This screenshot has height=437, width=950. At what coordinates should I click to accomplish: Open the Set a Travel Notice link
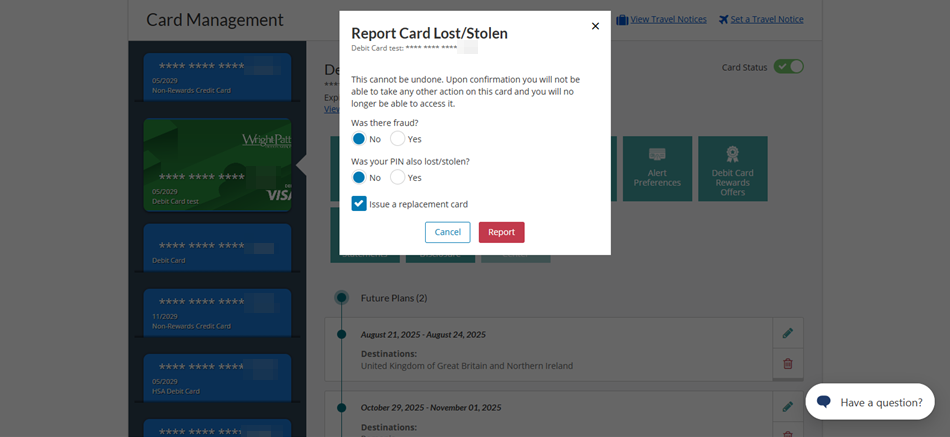767,19
